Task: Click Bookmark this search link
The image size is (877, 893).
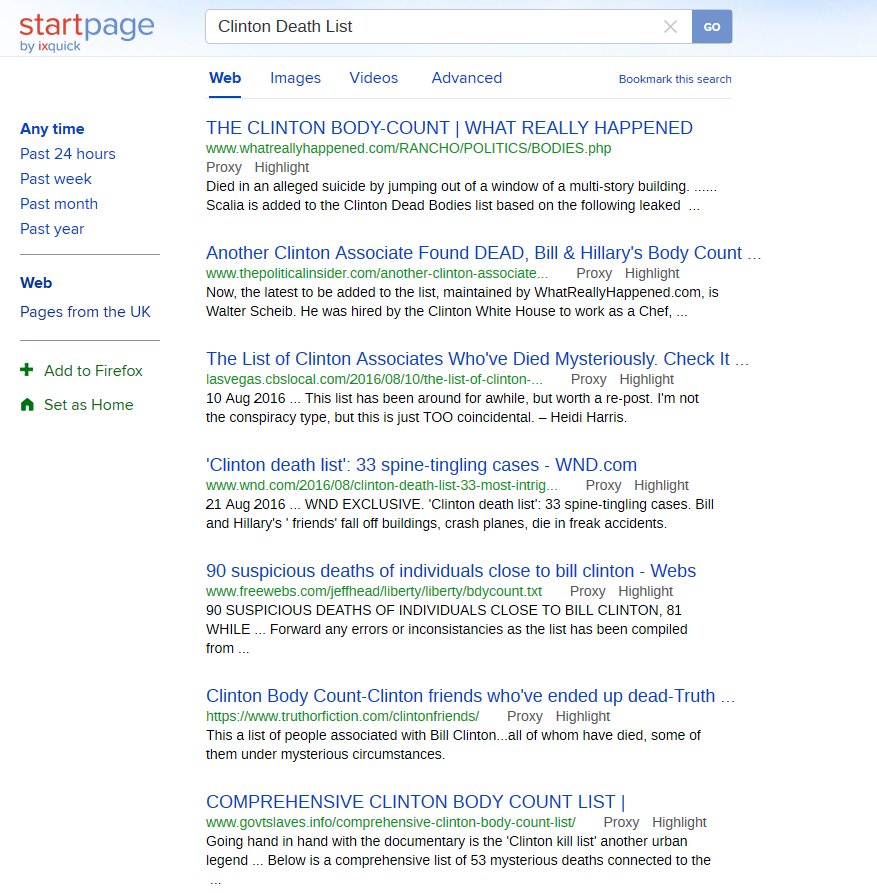Action: click(675, 79)
